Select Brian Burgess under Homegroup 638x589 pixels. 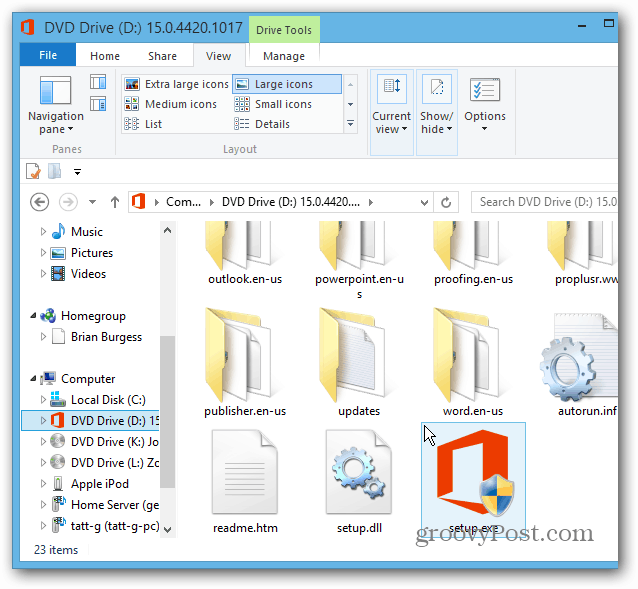tap(98, 337)
